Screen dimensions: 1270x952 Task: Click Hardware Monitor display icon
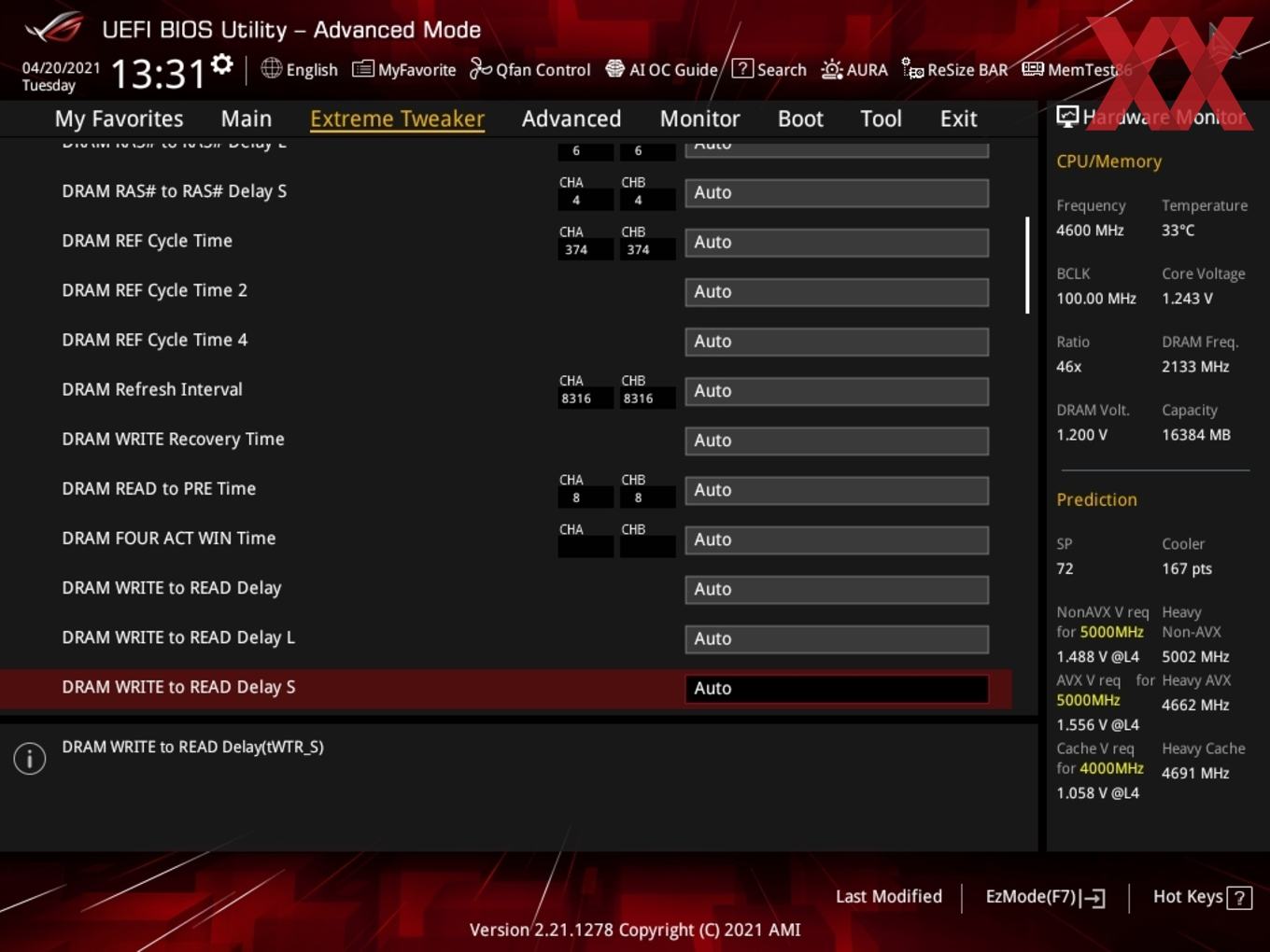coord(1067,117)
